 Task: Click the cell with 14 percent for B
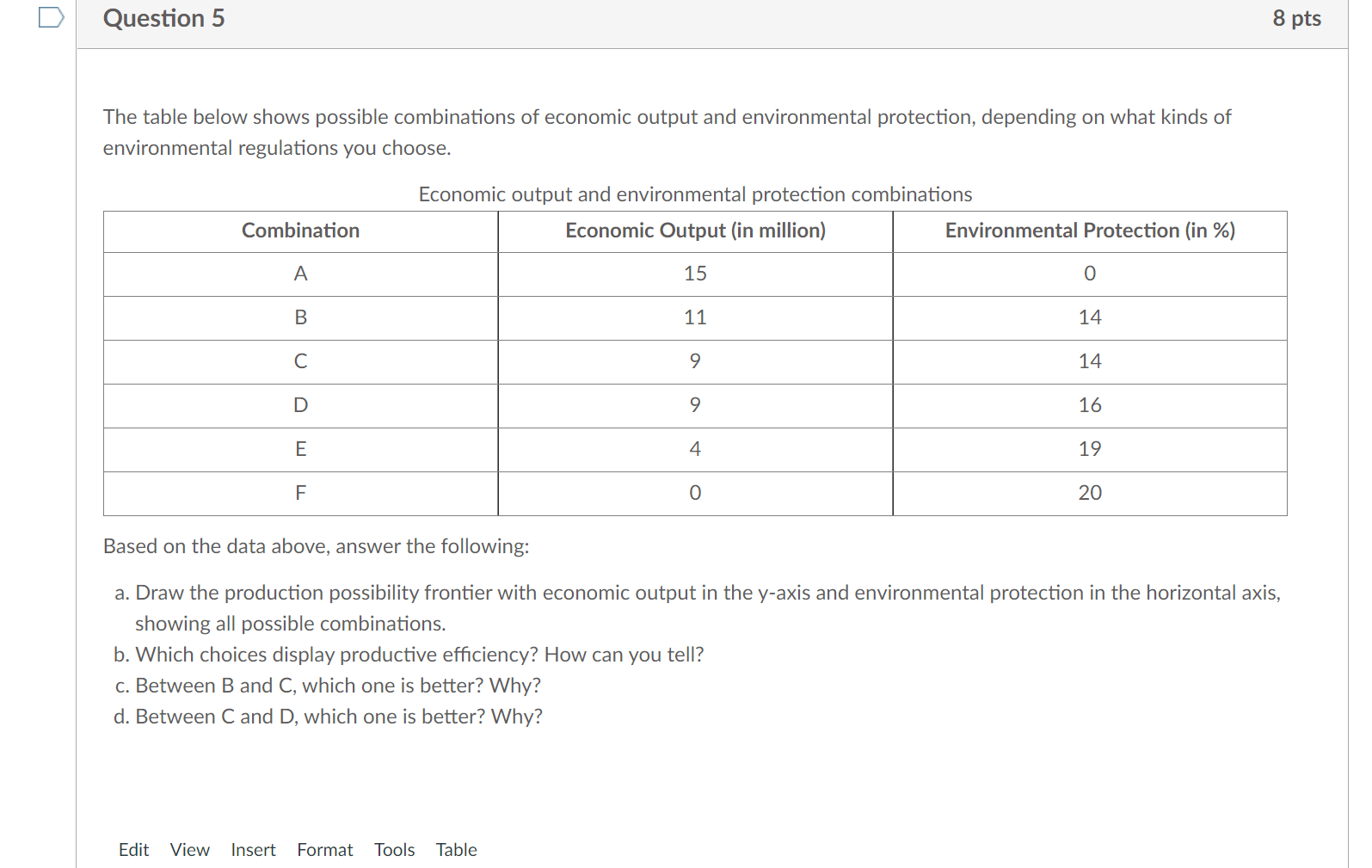[x=1090, y=317]
